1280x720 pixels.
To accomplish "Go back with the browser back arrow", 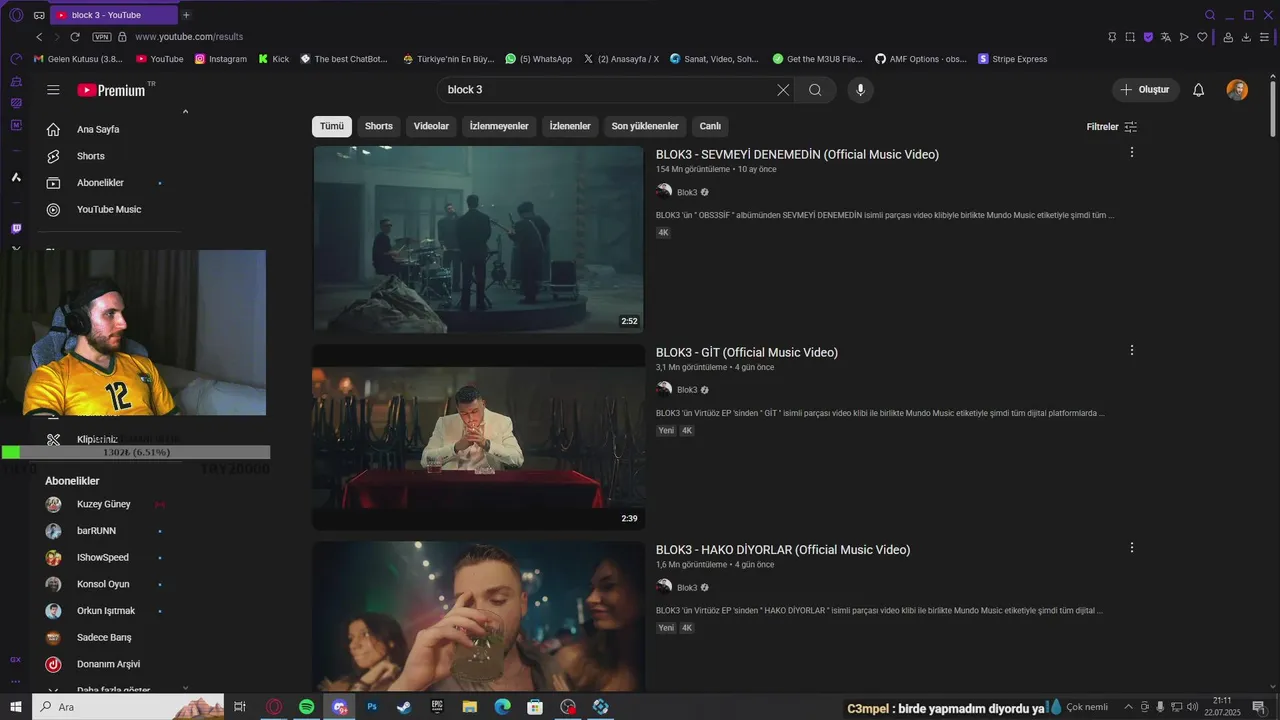I will pos(39,37).
